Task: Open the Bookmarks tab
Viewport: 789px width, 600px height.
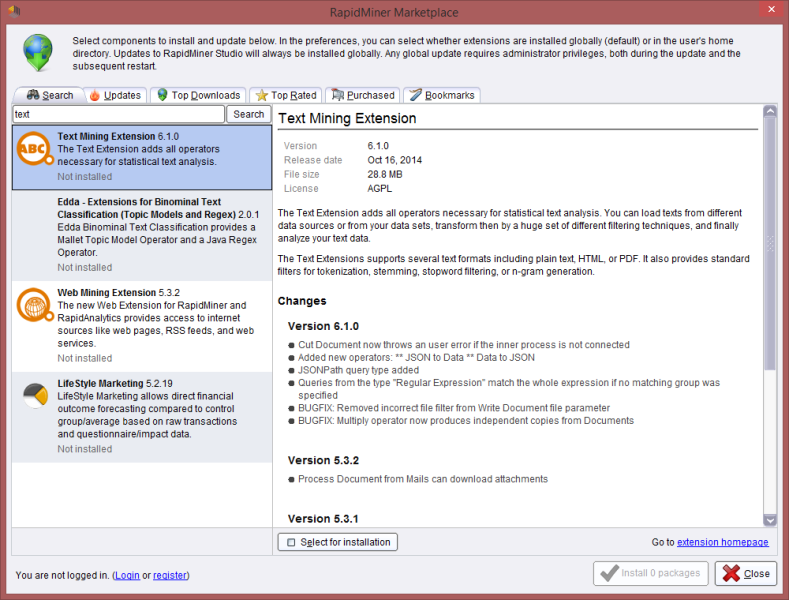Action: (442, 95)
